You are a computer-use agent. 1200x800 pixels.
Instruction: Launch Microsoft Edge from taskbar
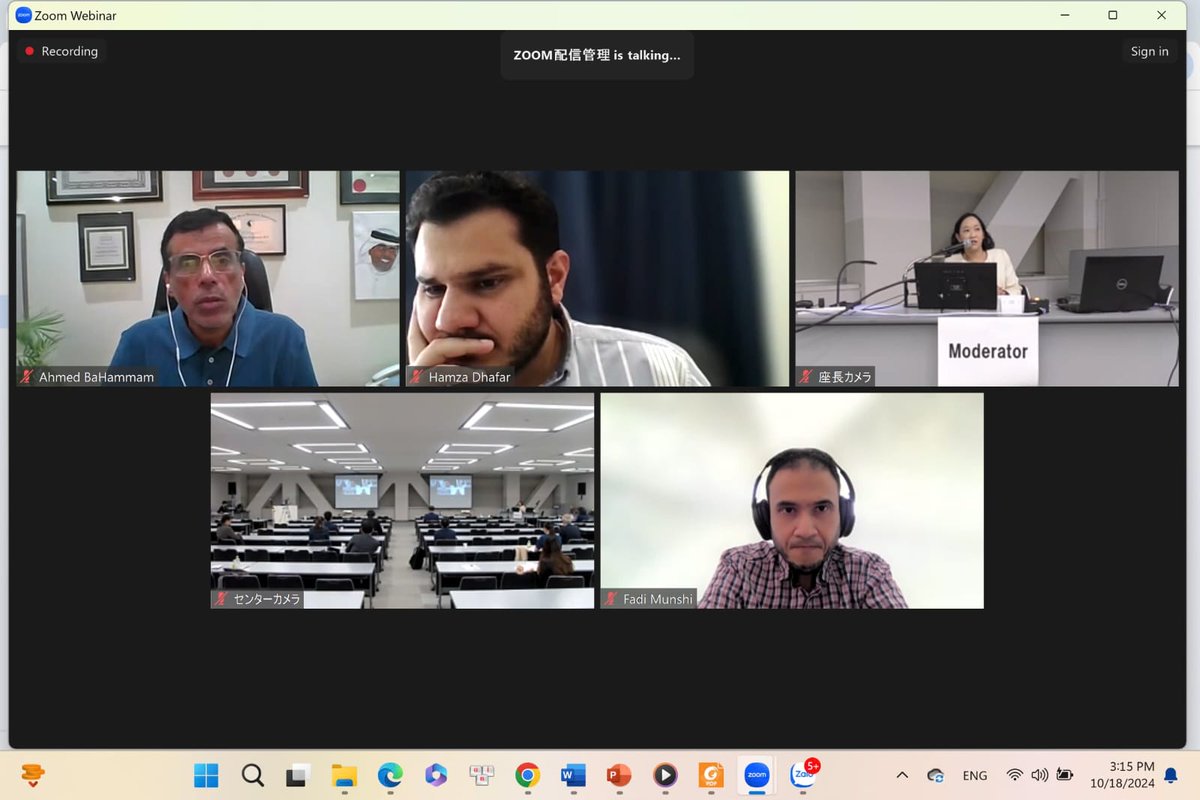(390, 775)
